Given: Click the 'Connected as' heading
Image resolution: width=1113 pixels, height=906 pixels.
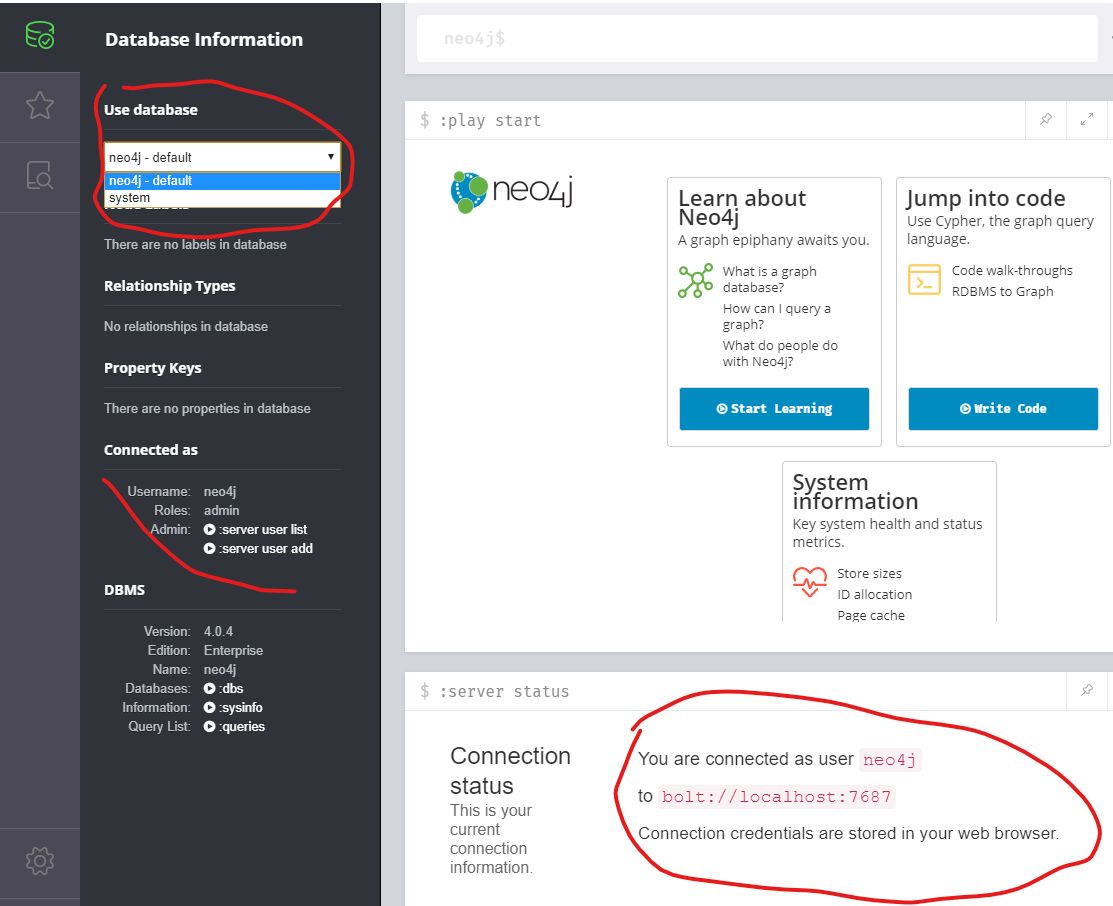Looking at the screenshot, I should pos(150,450).
